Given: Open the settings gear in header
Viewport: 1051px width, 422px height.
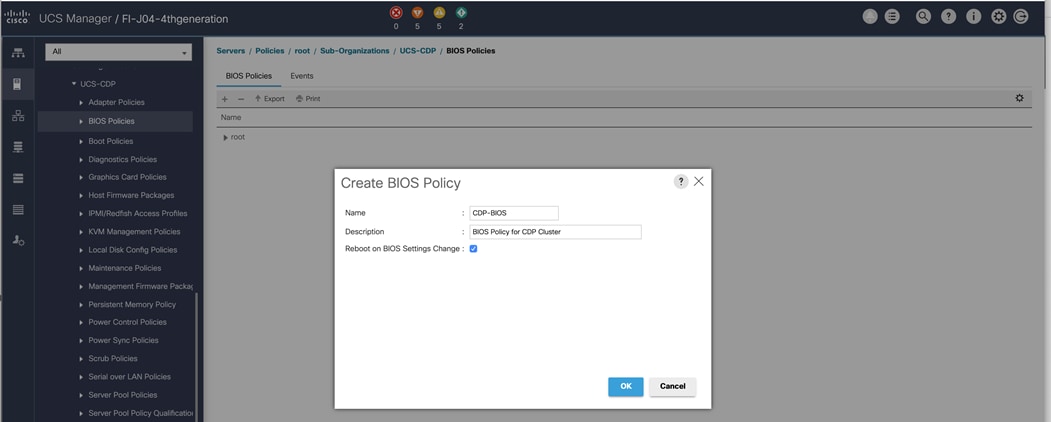Looking at the screenshot, I should [x=998, y=17].
